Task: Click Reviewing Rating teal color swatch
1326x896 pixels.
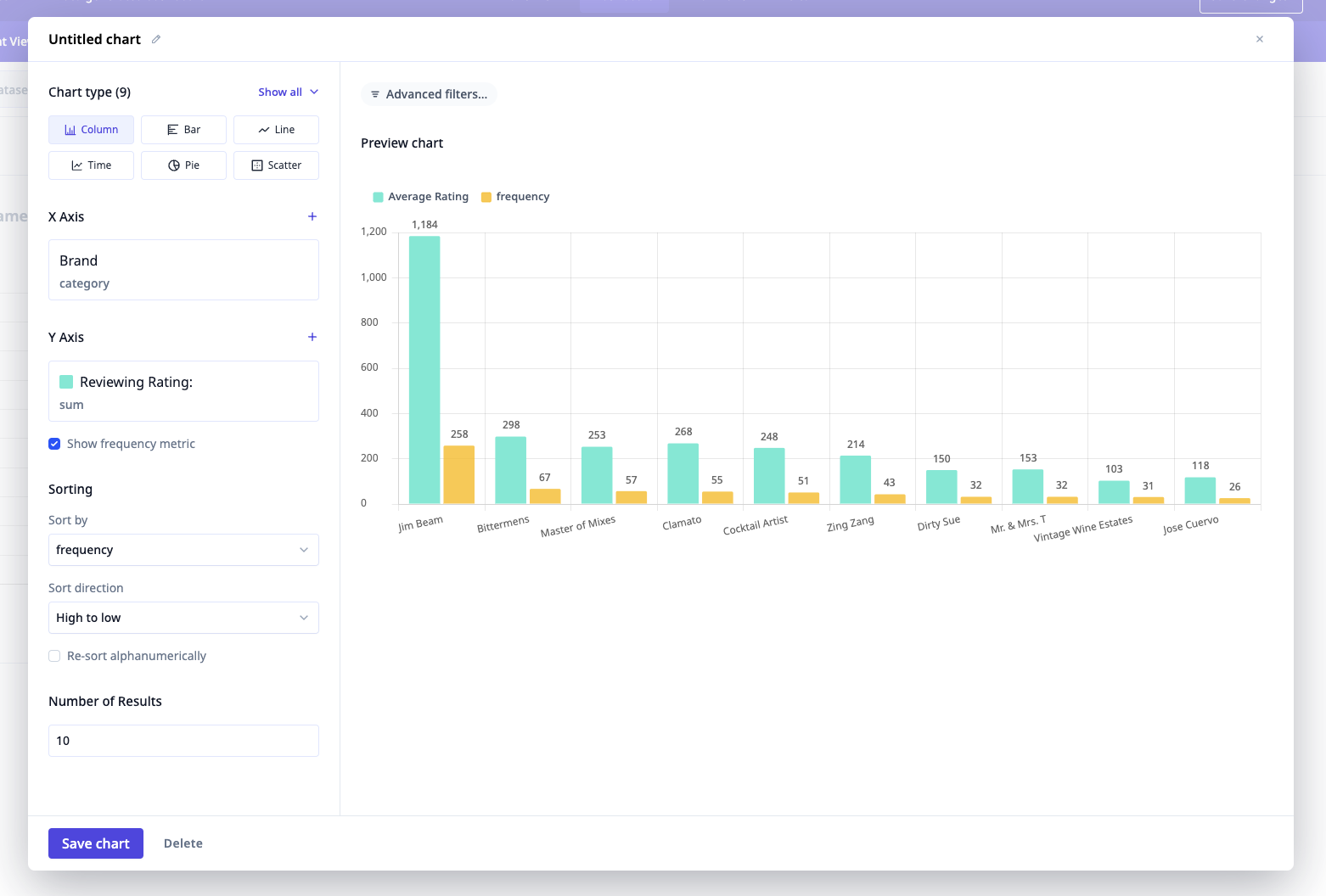Action: 66,382
